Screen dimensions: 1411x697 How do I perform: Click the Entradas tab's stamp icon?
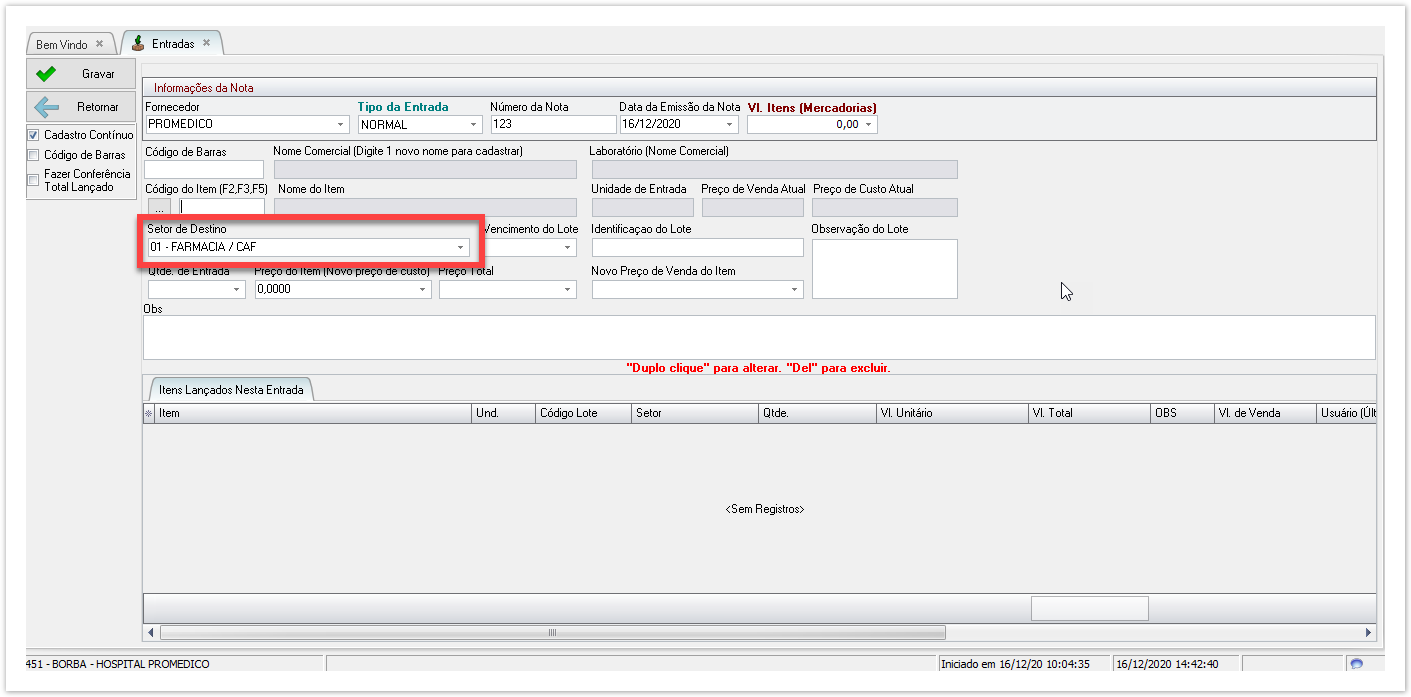pos(138,44)
